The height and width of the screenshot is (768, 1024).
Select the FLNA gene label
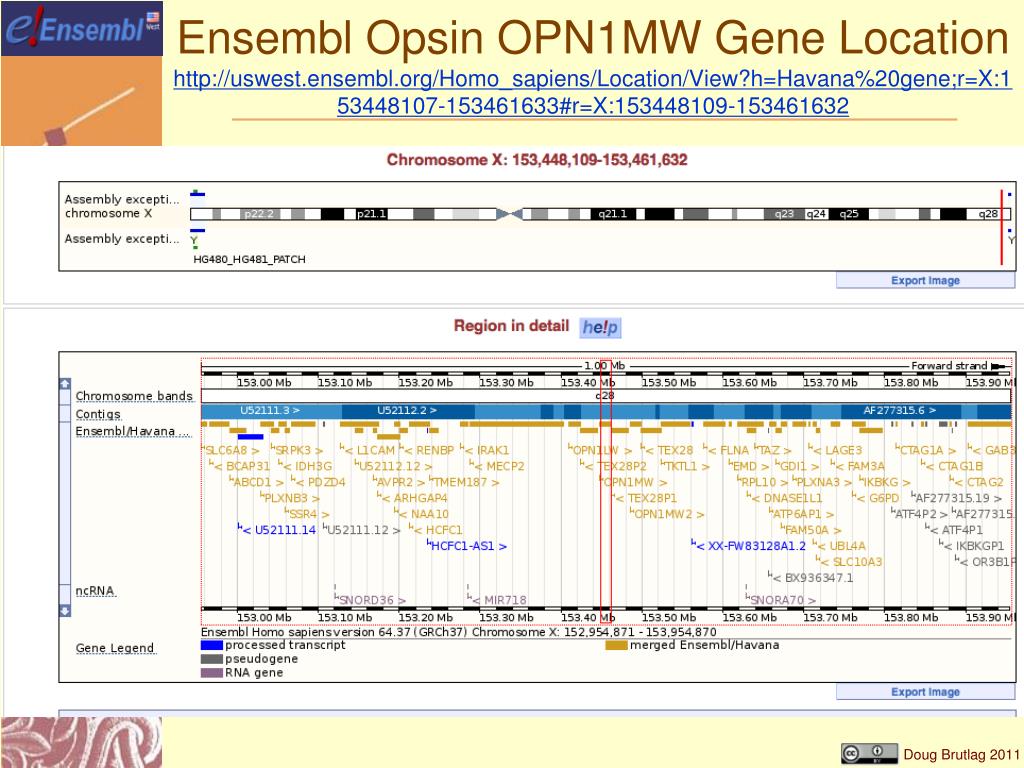tap(726, 450)
